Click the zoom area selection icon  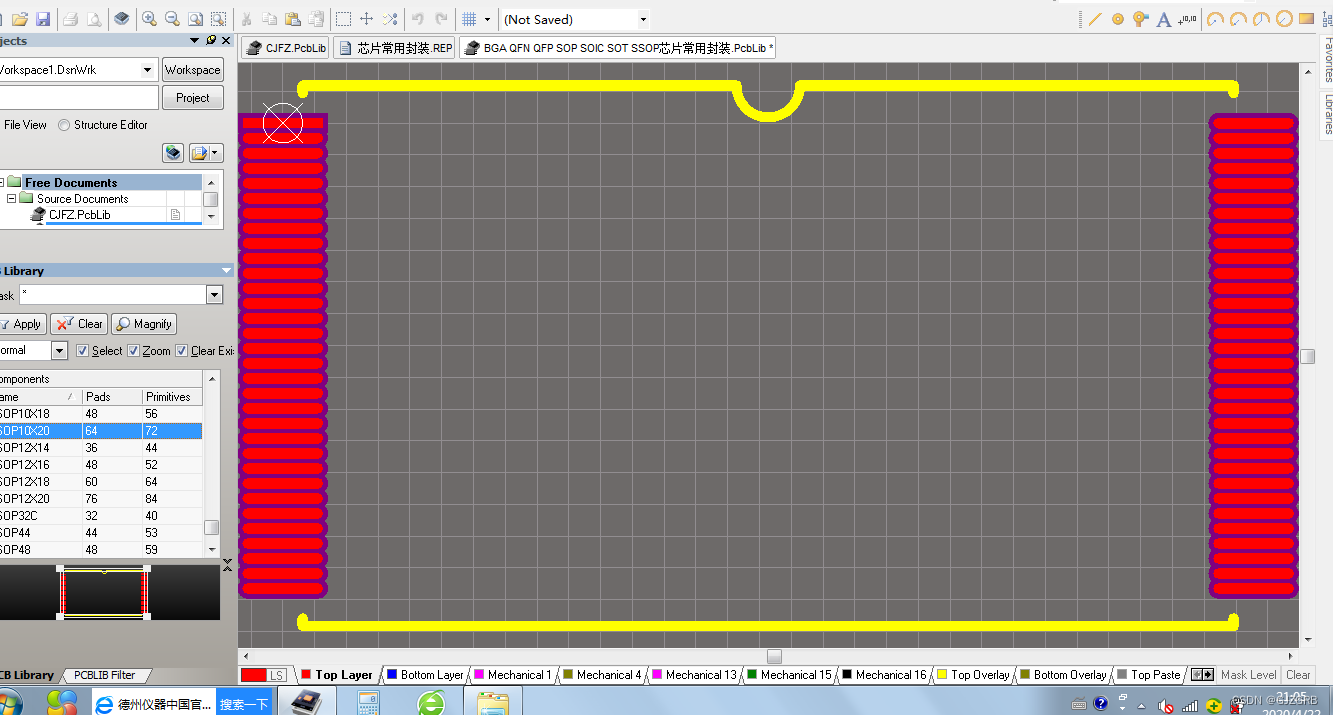(218, 19)
